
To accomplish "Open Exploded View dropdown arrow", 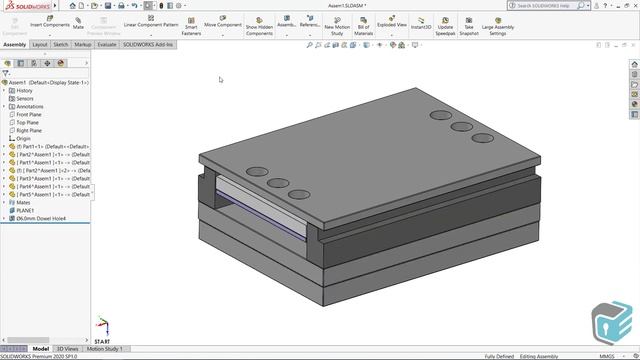I will (392, 35).
